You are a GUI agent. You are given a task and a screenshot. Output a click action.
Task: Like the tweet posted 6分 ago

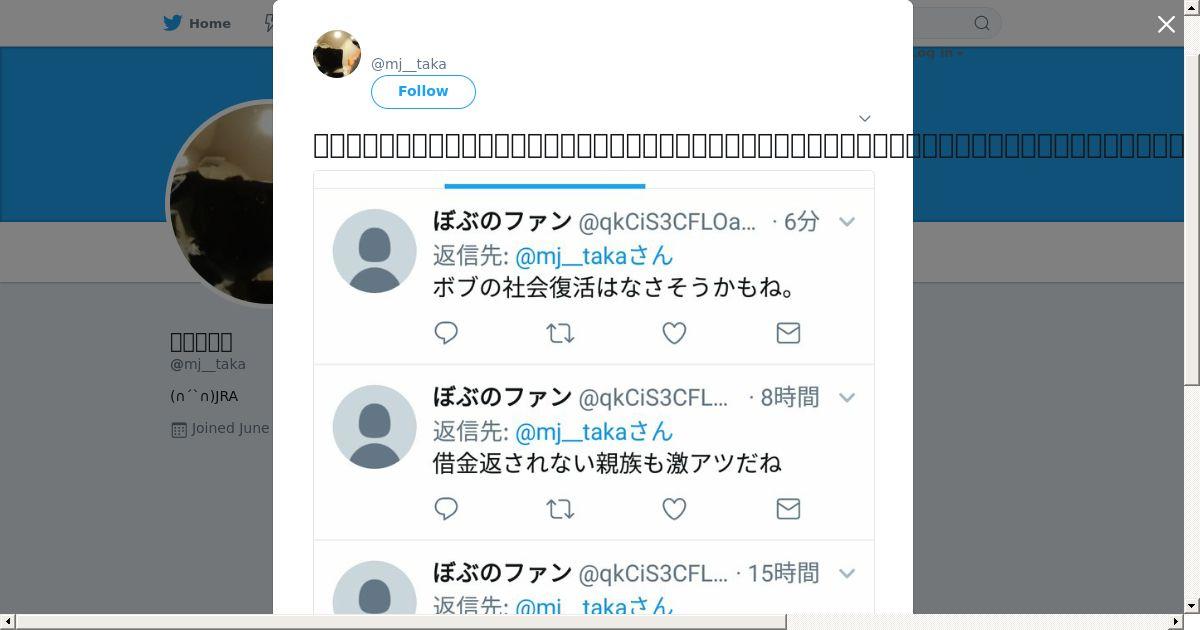pos(674,333)
